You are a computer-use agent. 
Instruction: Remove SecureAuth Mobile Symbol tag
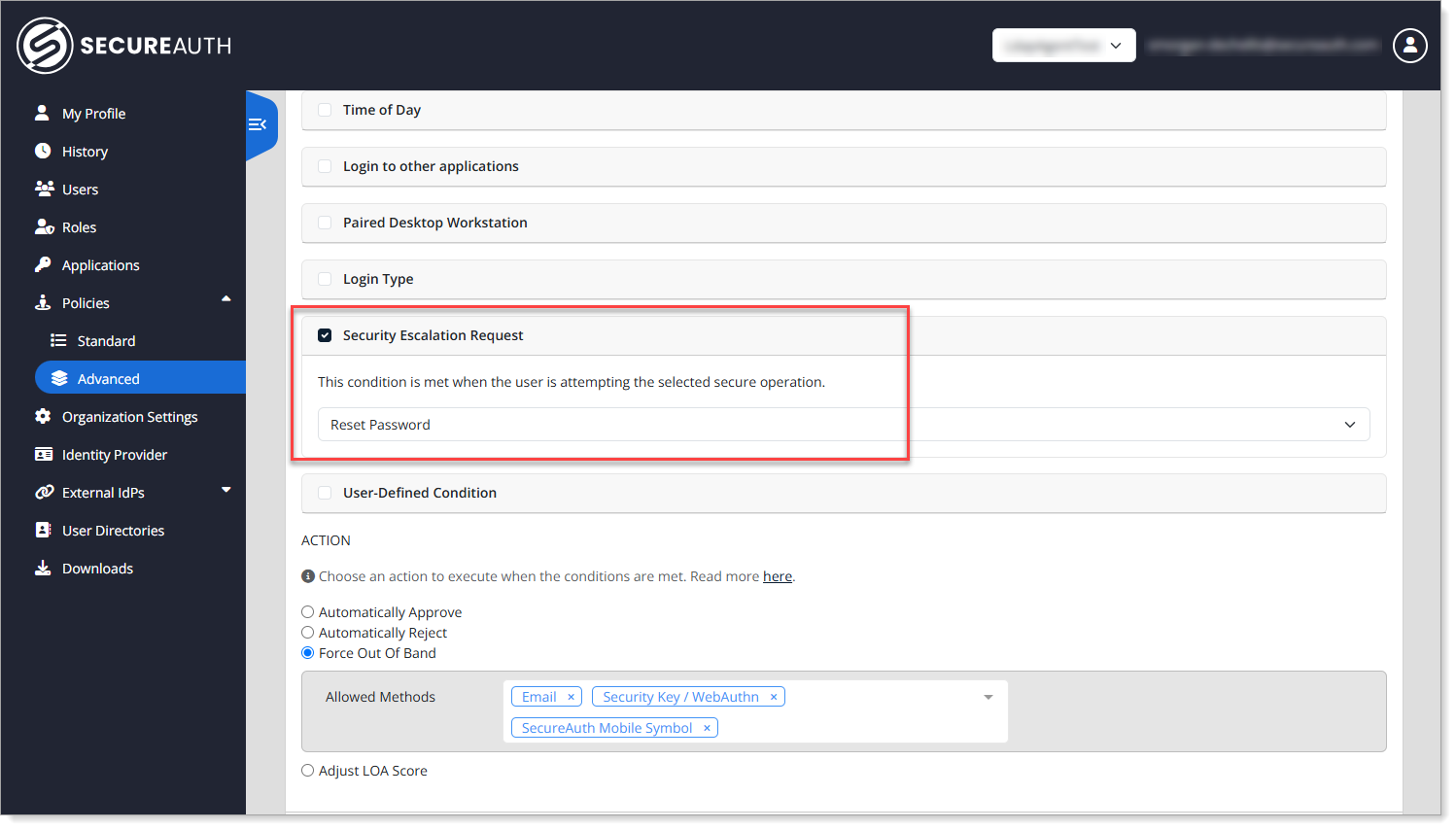(x=707, y=728)
